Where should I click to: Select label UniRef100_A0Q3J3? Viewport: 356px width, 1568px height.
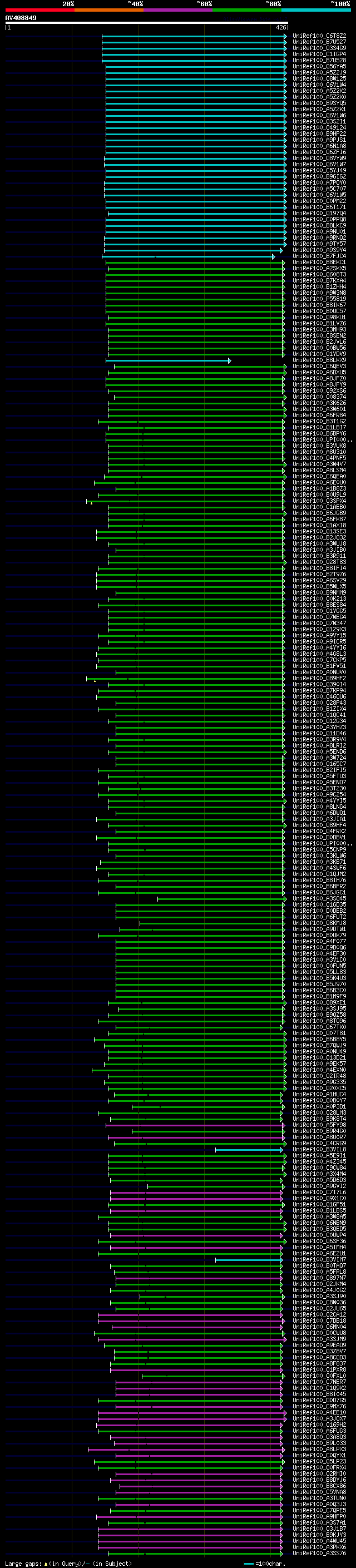click(319, 1504)
